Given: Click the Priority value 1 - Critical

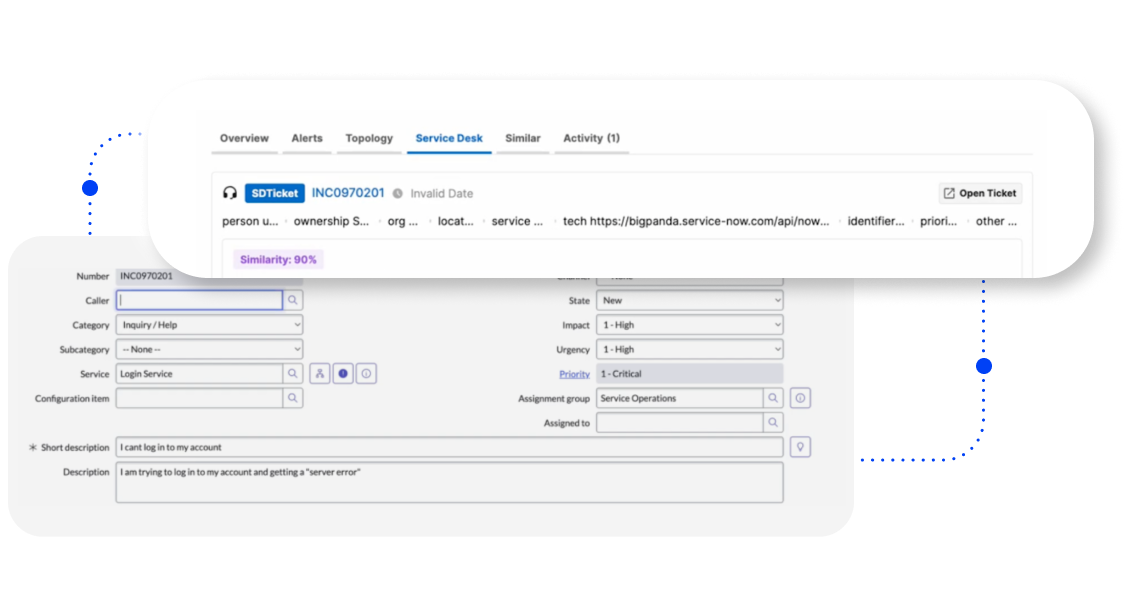Looking at the screenshot, I should (690, 374).
